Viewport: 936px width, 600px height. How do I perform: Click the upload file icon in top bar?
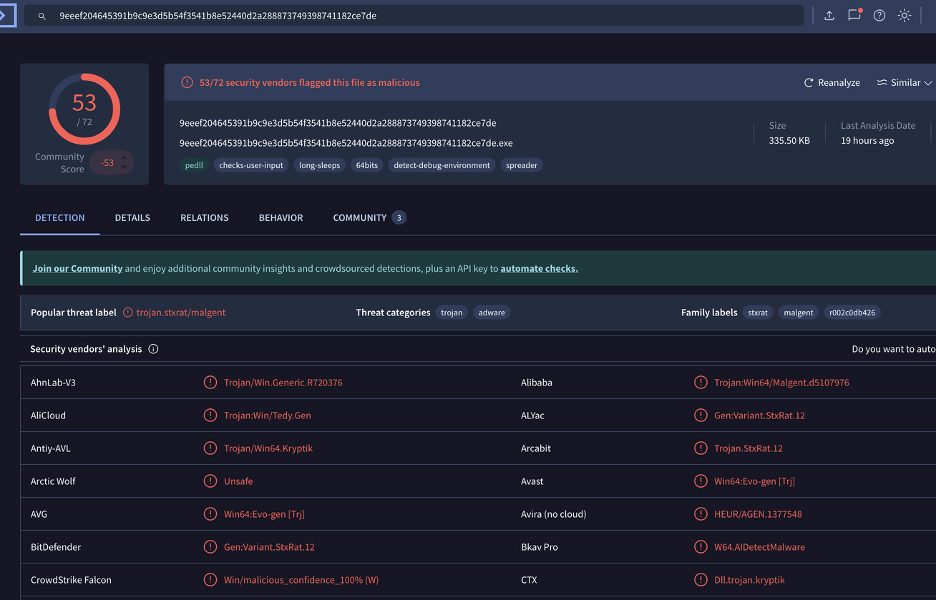(x=829, y=16)
